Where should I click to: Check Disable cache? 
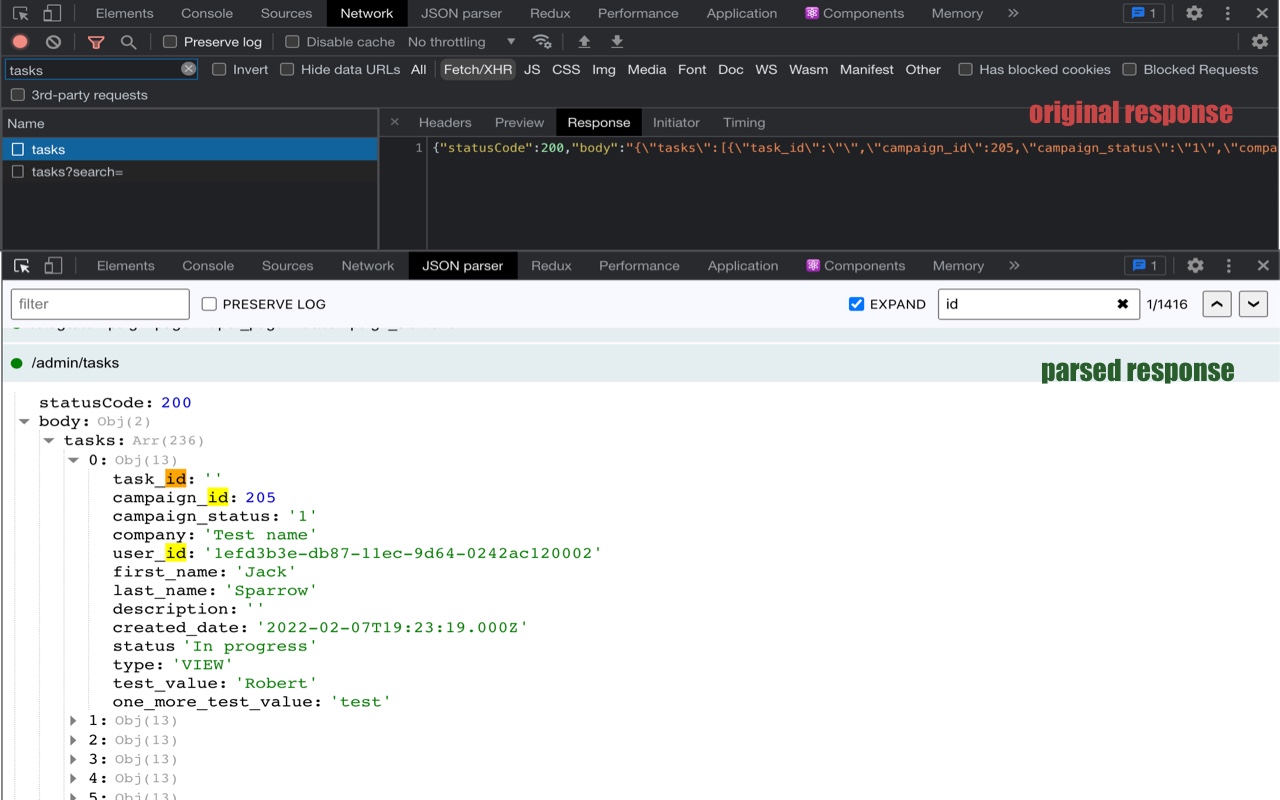pos(290,42)
